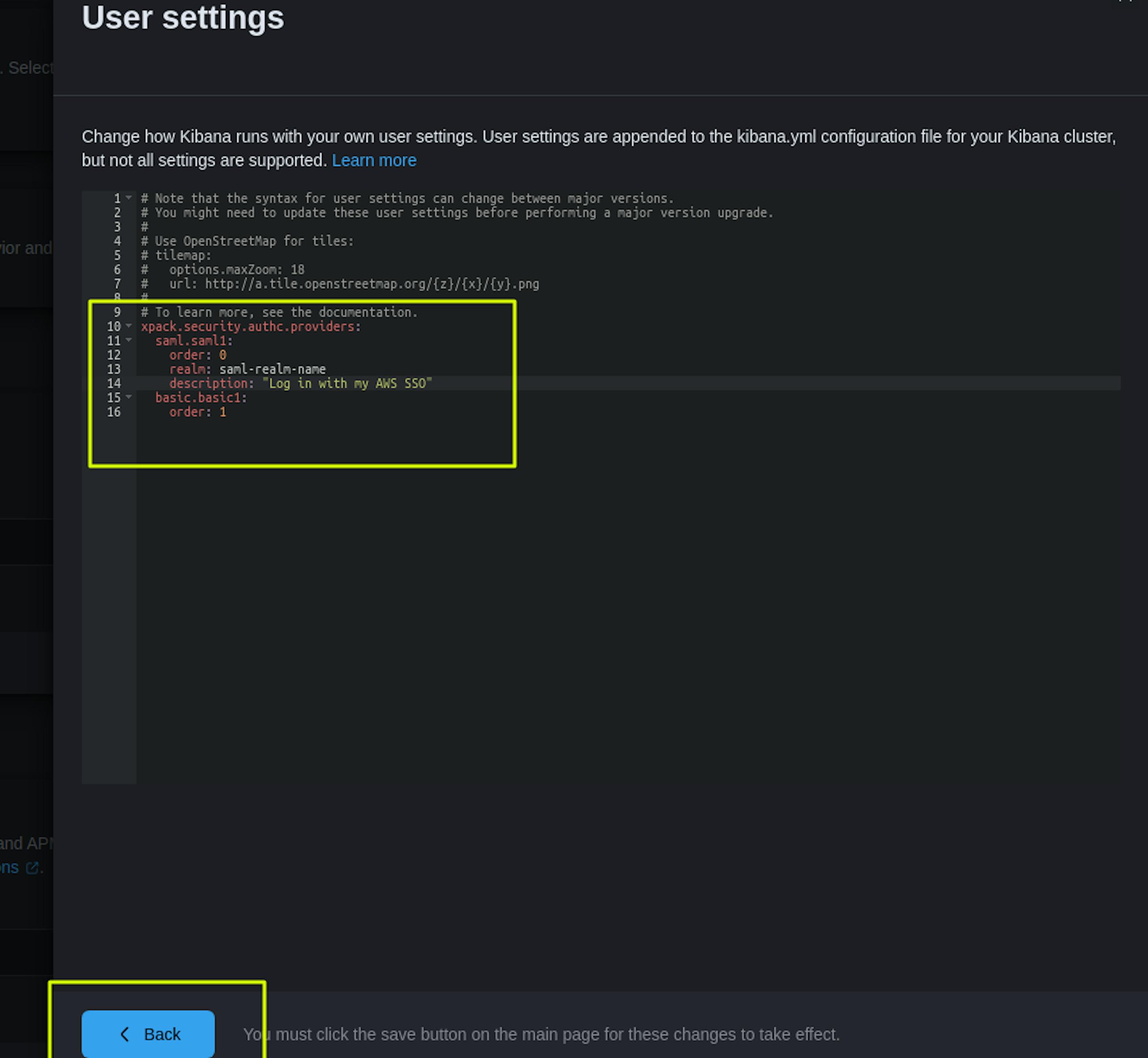Image resolution: width=1148 pixels, height=1058 pixels.
Task: Click the "To learn more" comment line
Action: [279, 313]
